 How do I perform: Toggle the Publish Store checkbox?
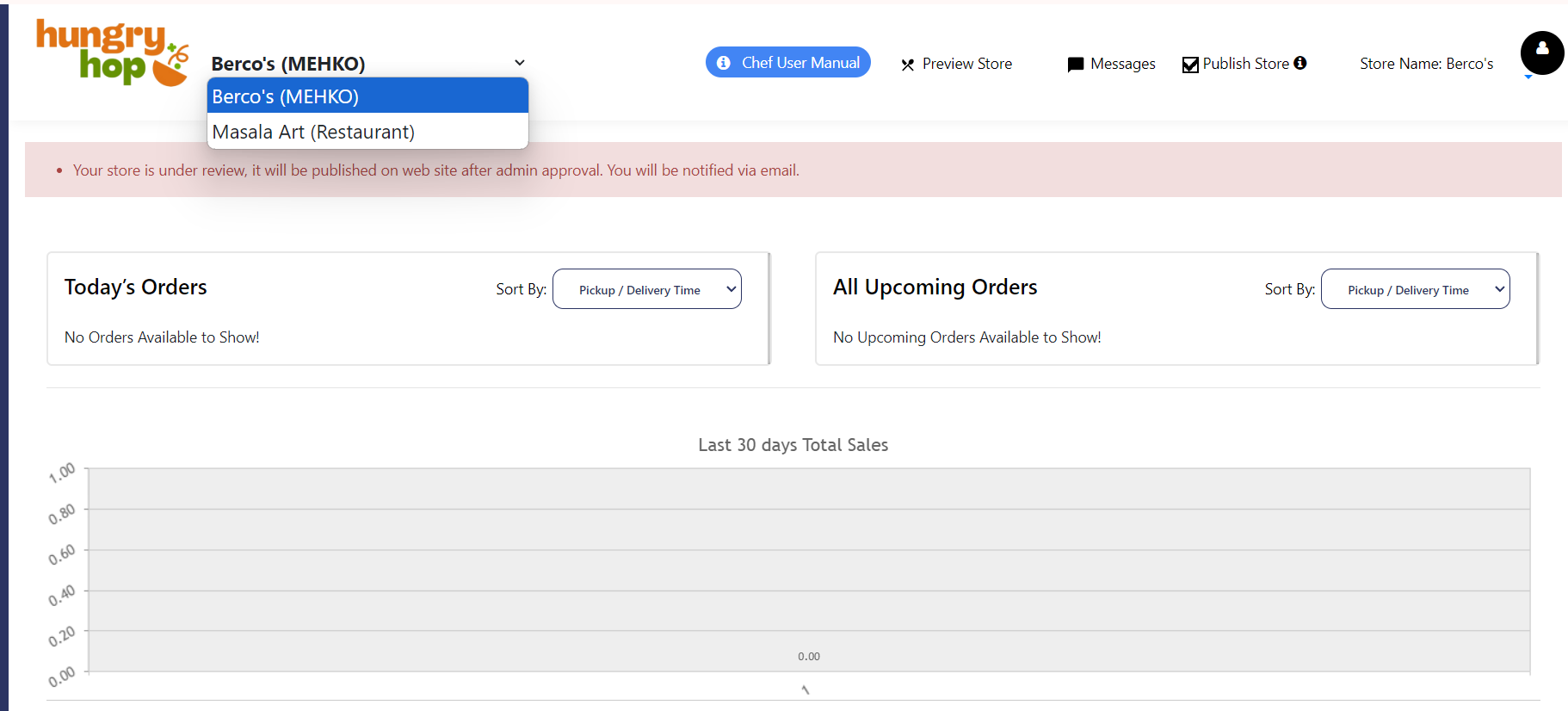pos(1190,65)
